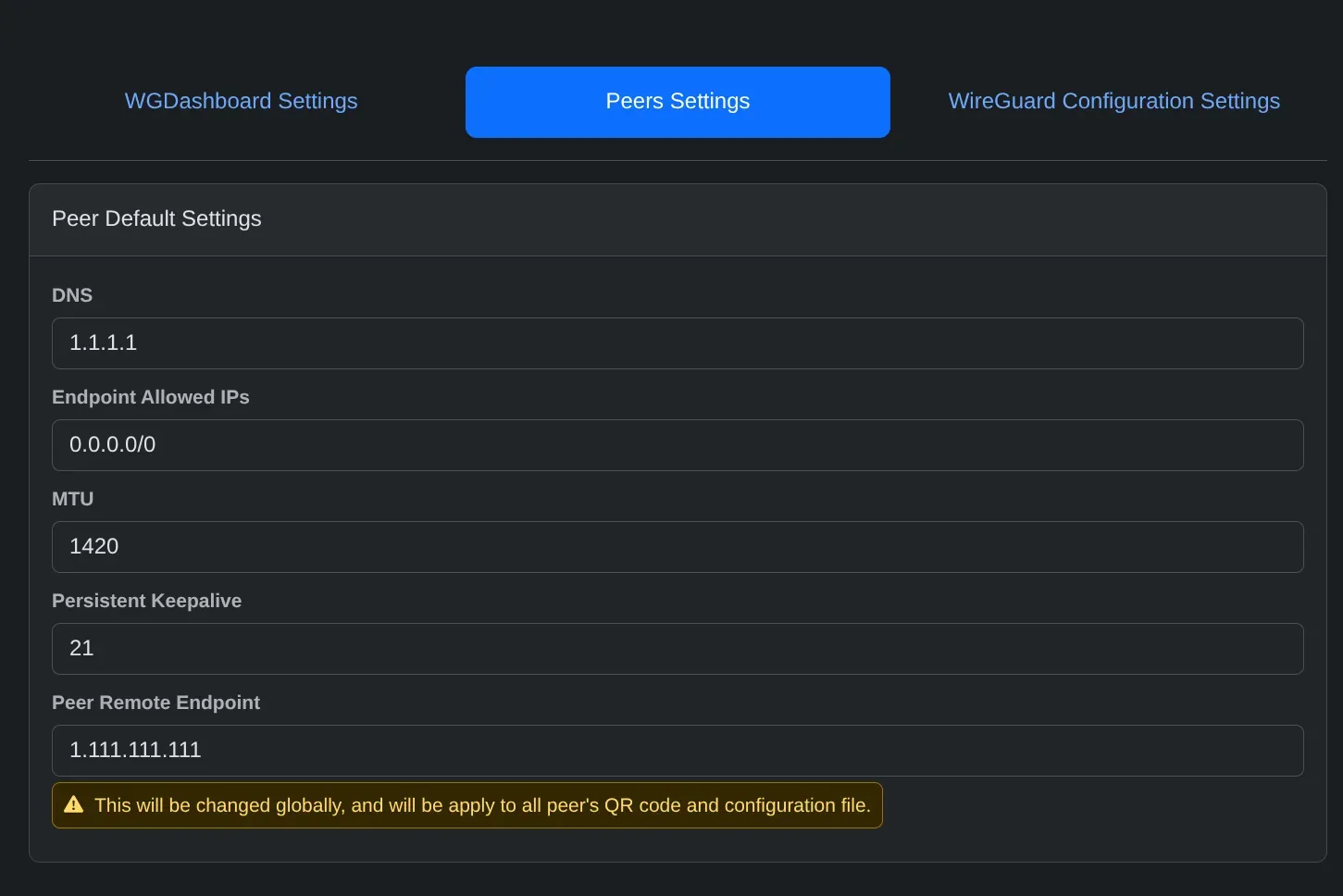
Task: Click the Peer Default Settings heading
Action: tap(156, 218)
